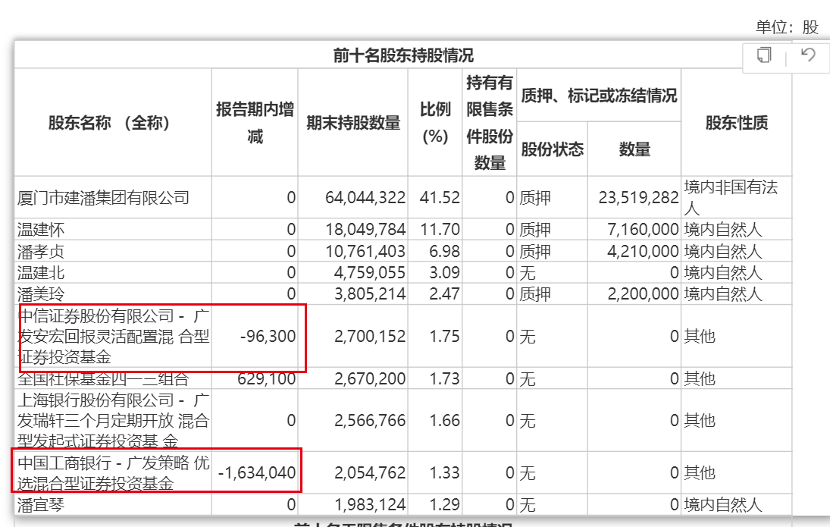Click the holding value 64,044,322
Image resolution: width=830 pixels, height=528 pixels.
point(365,198)
